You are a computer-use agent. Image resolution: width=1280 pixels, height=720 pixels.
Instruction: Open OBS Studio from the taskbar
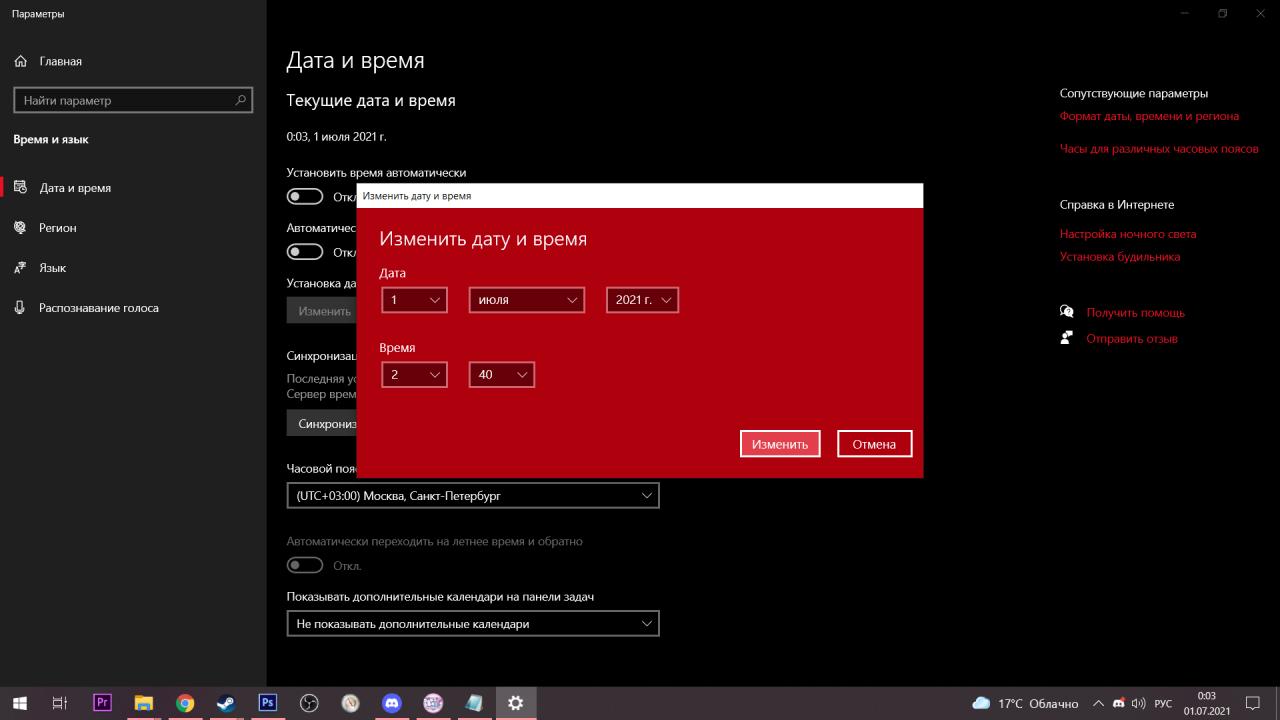[x=309, y=703]
